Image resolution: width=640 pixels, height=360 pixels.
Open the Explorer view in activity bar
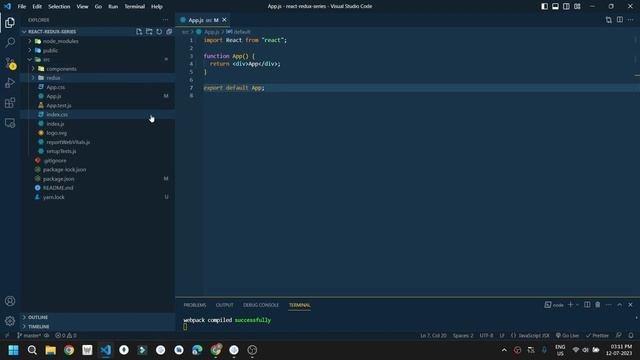click(10, 22)
